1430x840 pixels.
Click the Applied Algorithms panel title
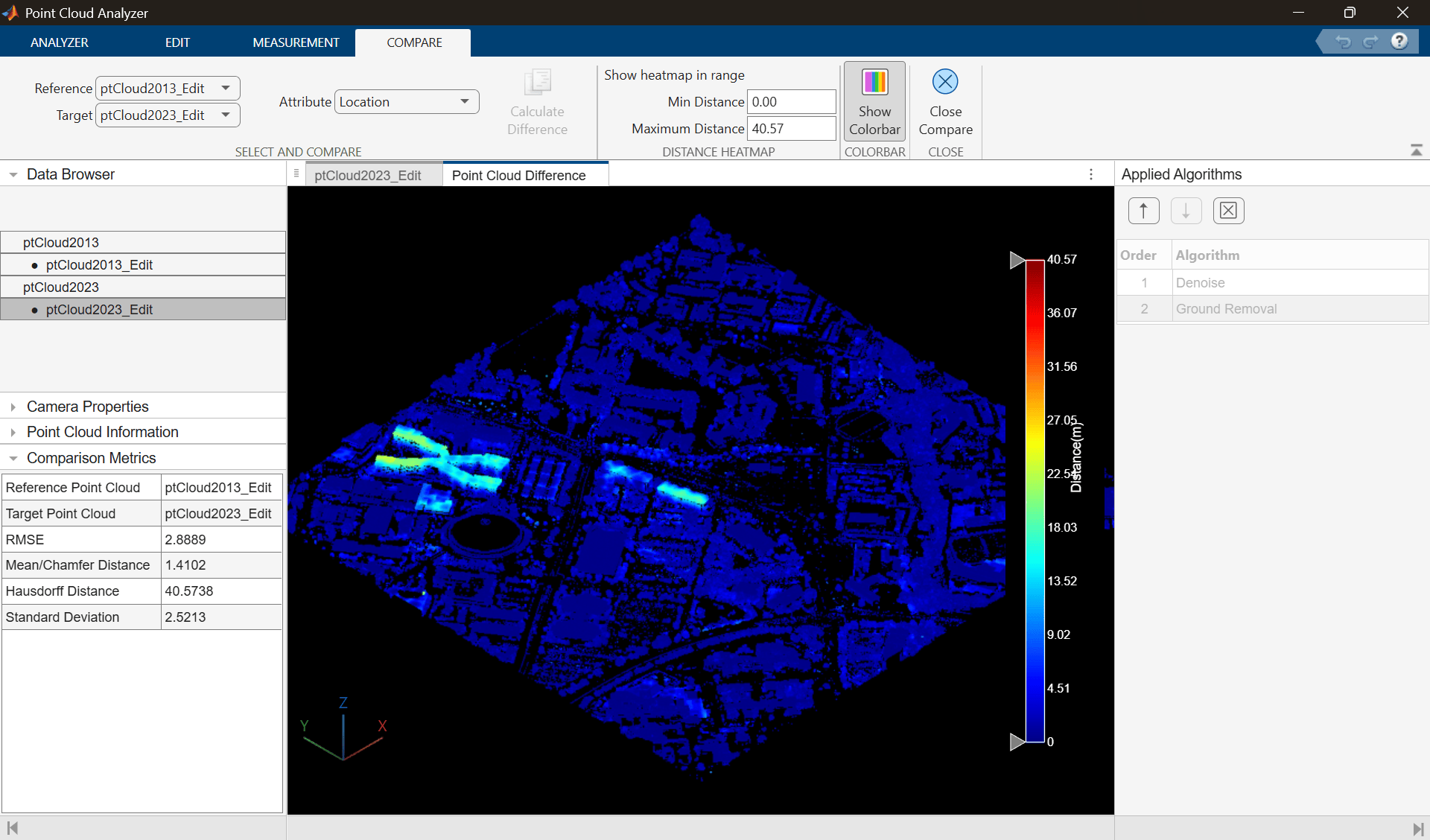coord(1181,174)
